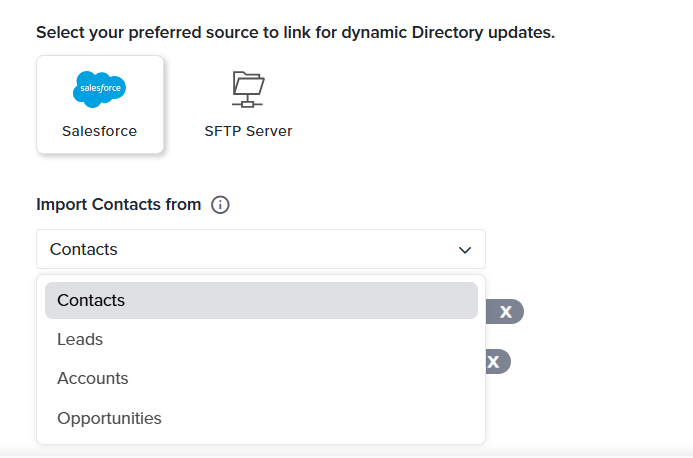Screen dimensions: 693x458
Task: Collapse the dropdown using the chevron arrow
Action: [465, 250]
